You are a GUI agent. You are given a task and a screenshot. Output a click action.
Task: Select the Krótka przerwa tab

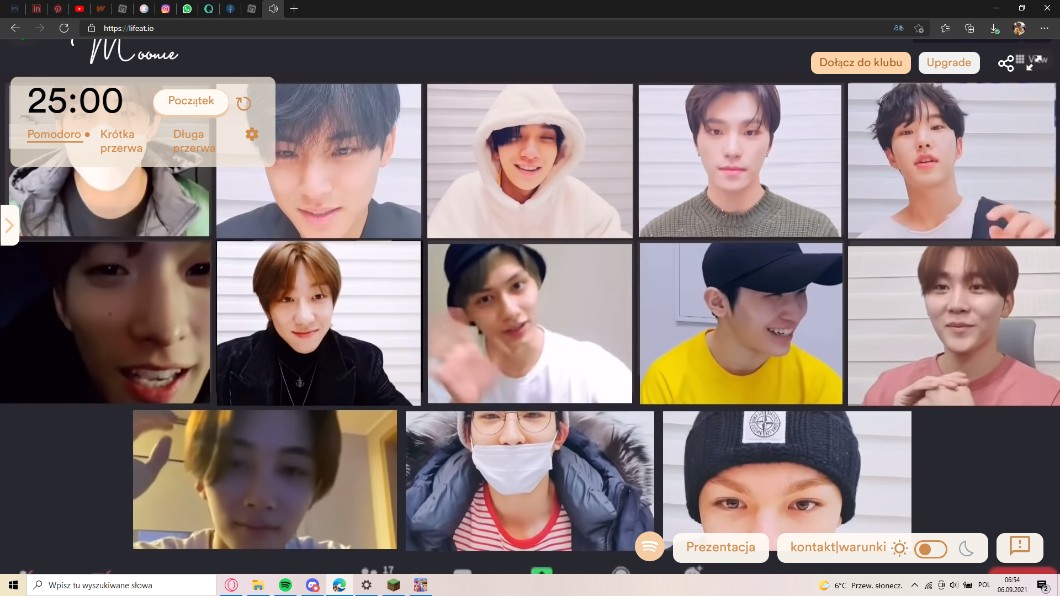tap(121, 141)
